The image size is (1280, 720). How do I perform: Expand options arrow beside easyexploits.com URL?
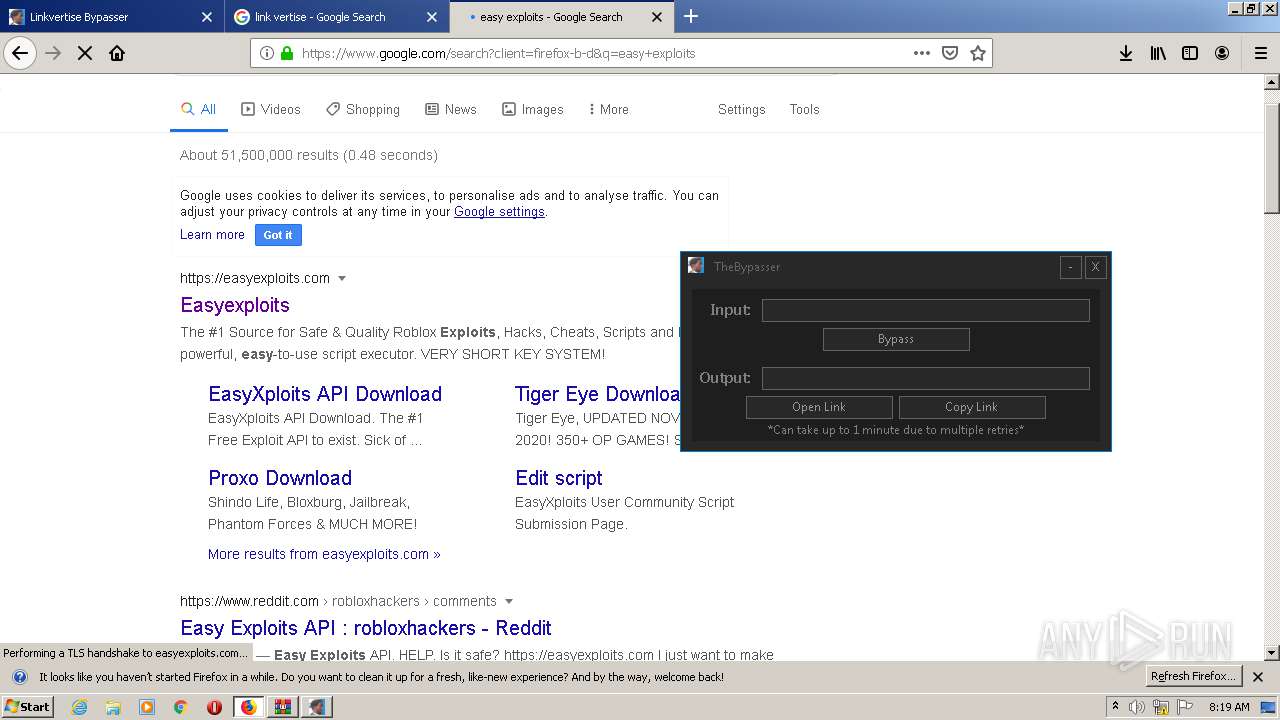342,278
